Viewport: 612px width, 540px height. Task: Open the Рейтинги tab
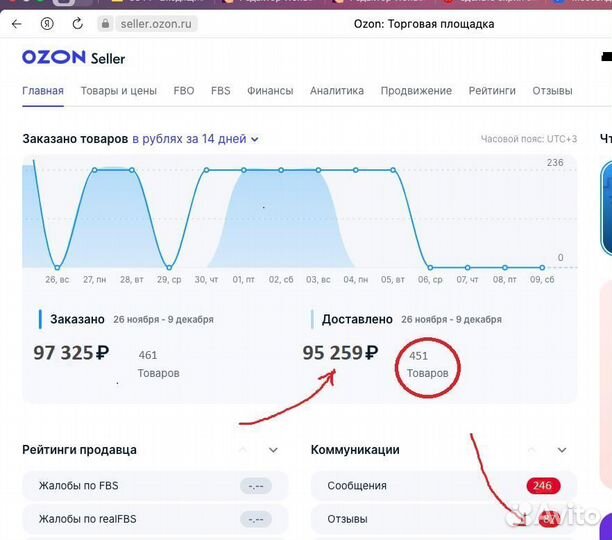pos(492,91)
